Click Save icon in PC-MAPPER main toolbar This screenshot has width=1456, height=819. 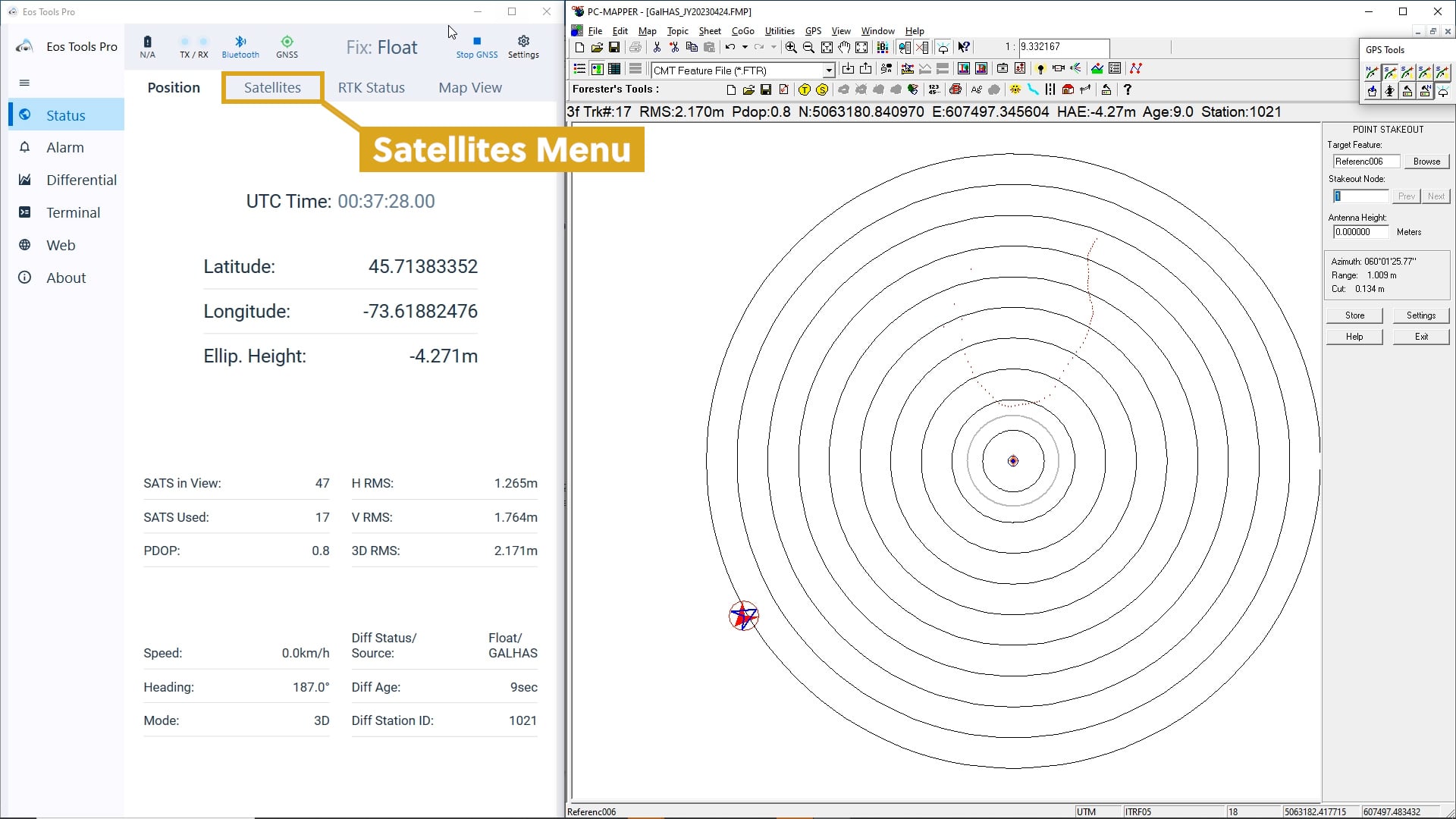pyautogui.click(x=613, y=47)
